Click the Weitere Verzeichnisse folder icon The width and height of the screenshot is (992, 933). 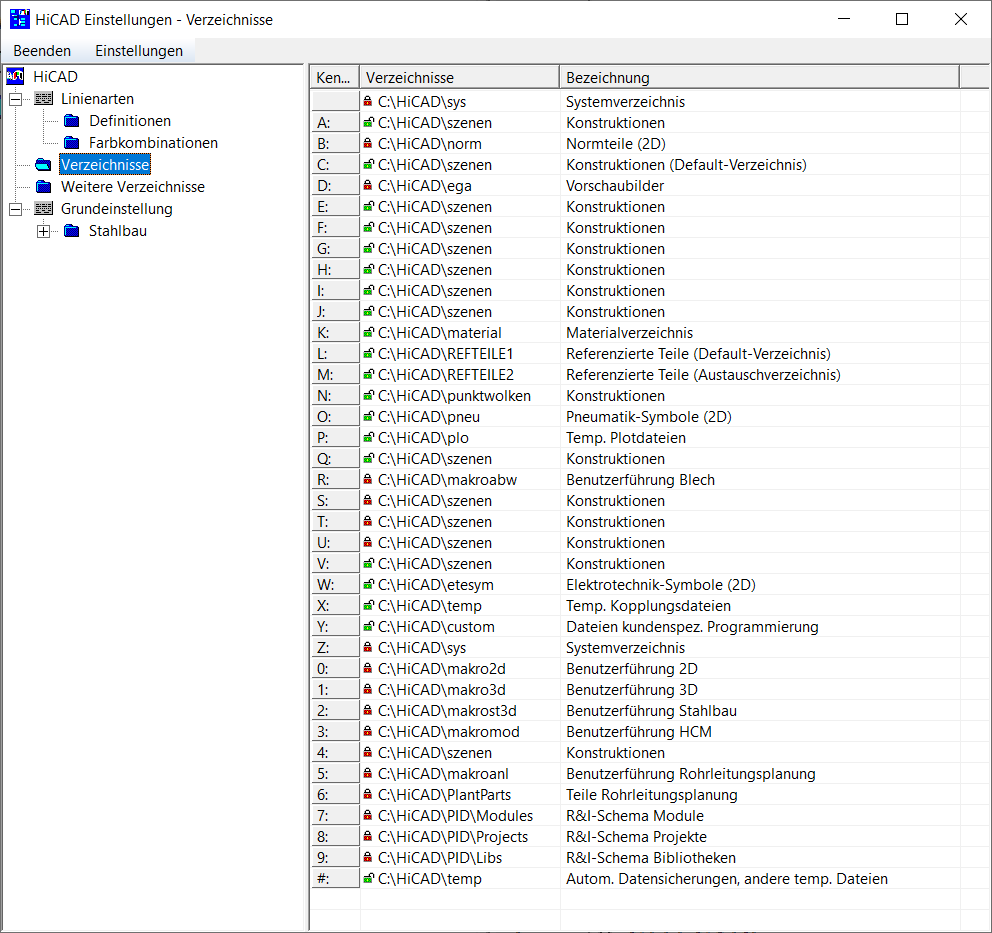point(43,187)
